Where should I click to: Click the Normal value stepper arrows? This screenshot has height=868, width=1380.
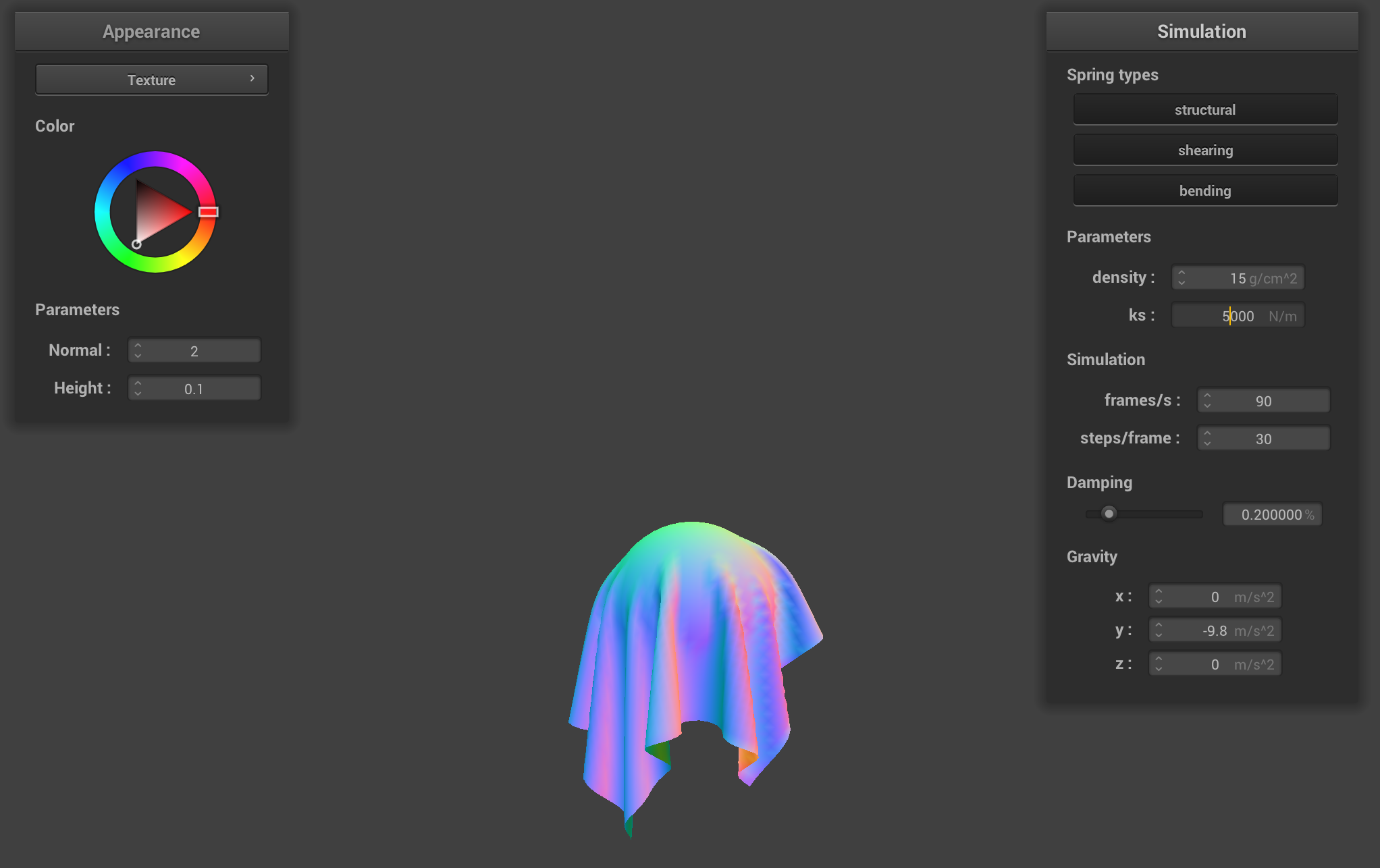(138, 350)
